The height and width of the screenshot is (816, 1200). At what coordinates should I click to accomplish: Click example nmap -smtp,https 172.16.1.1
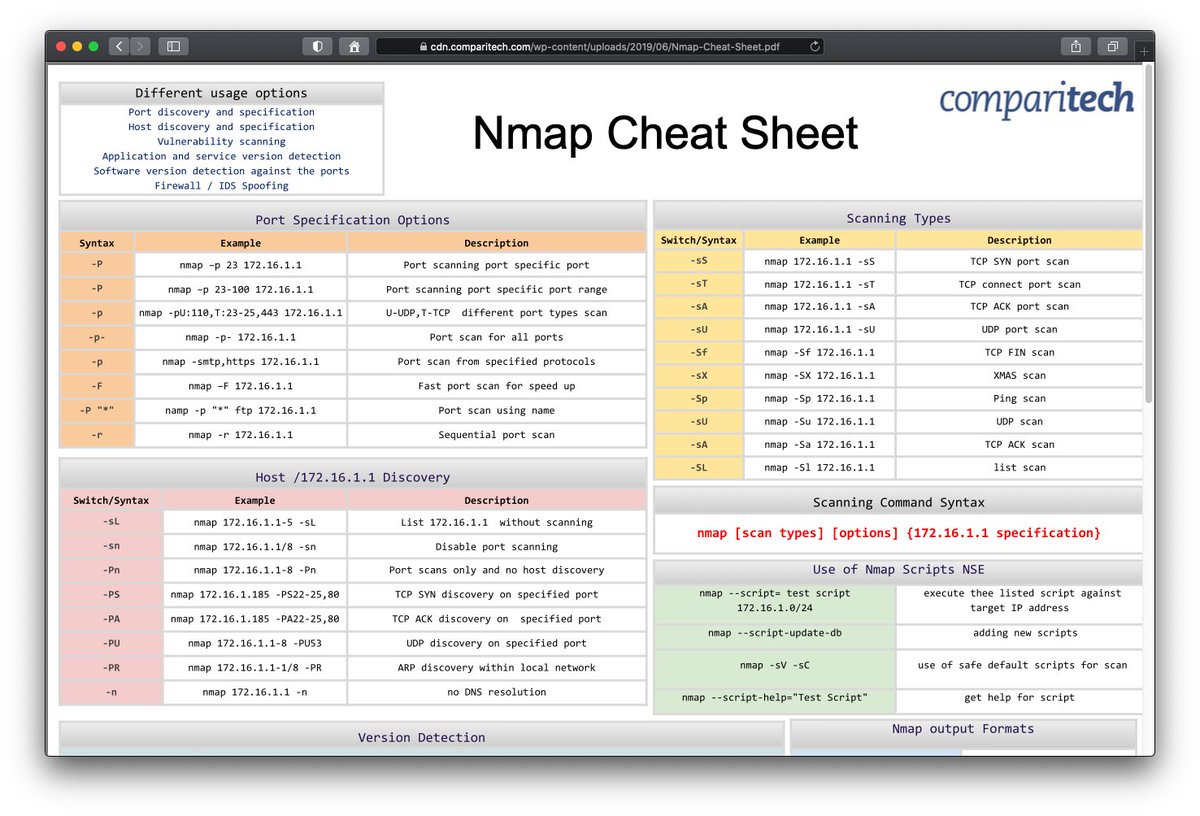[x=241, y=361]
